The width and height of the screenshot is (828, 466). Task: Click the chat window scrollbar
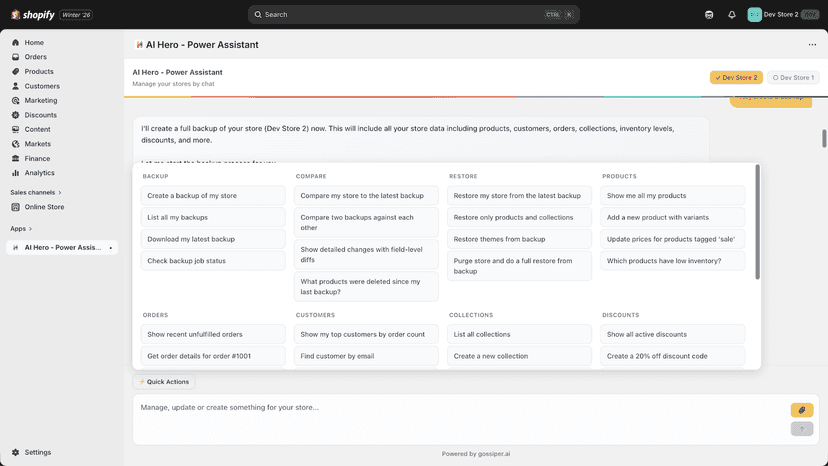[x=824, y=138]
